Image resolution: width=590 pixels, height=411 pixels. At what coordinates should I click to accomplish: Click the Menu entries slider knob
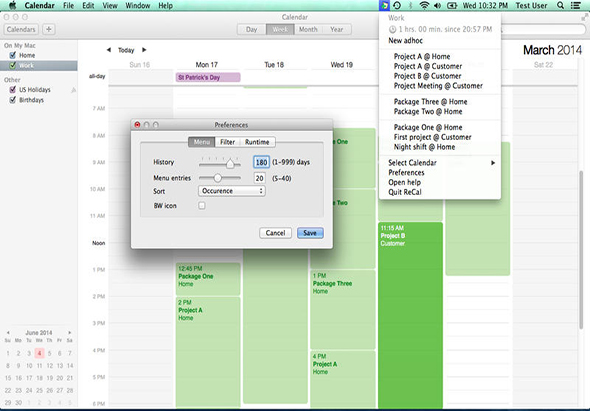[x=217, y=178]
